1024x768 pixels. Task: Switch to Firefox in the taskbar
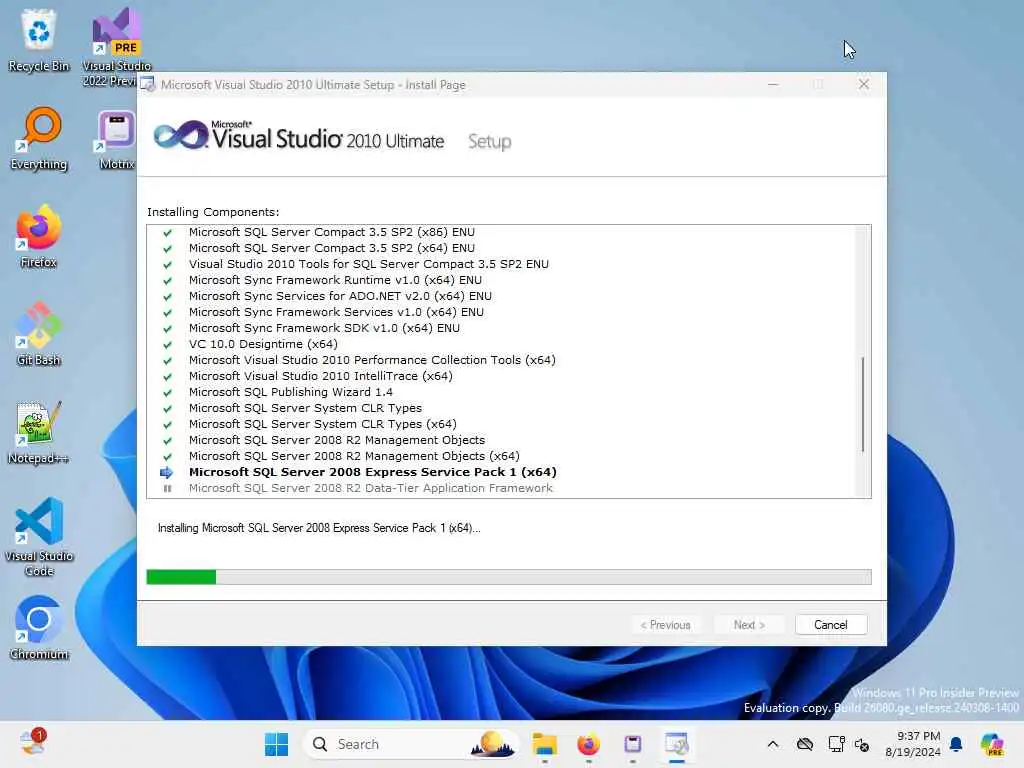coord(588,744)
